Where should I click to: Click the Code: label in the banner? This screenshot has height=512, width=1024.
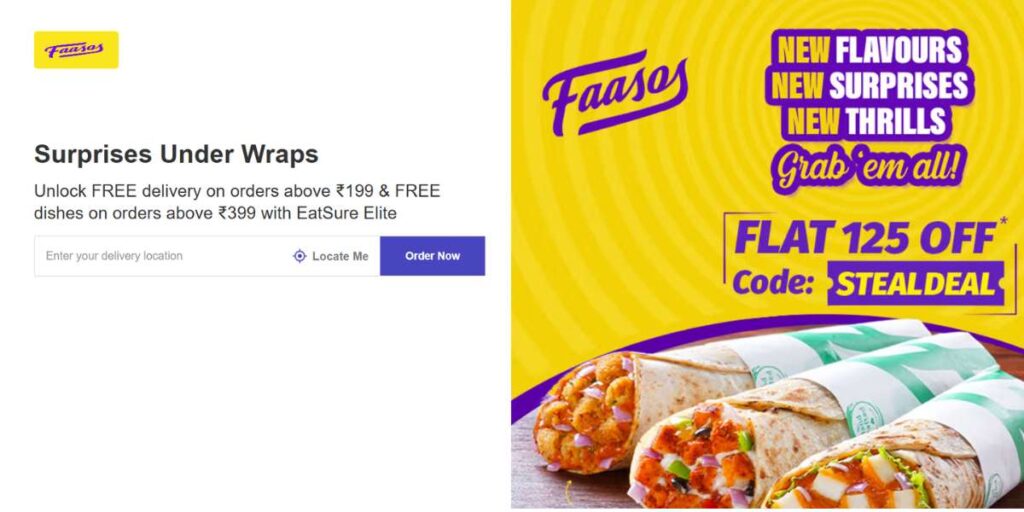[773, 283]
